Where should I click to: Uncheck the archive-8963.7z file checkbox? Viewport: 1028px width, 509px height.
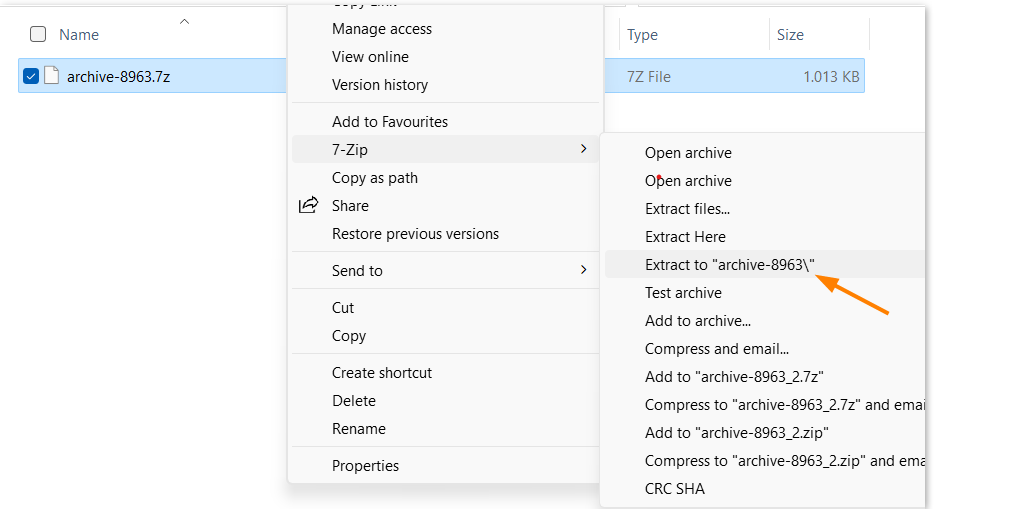31,76
